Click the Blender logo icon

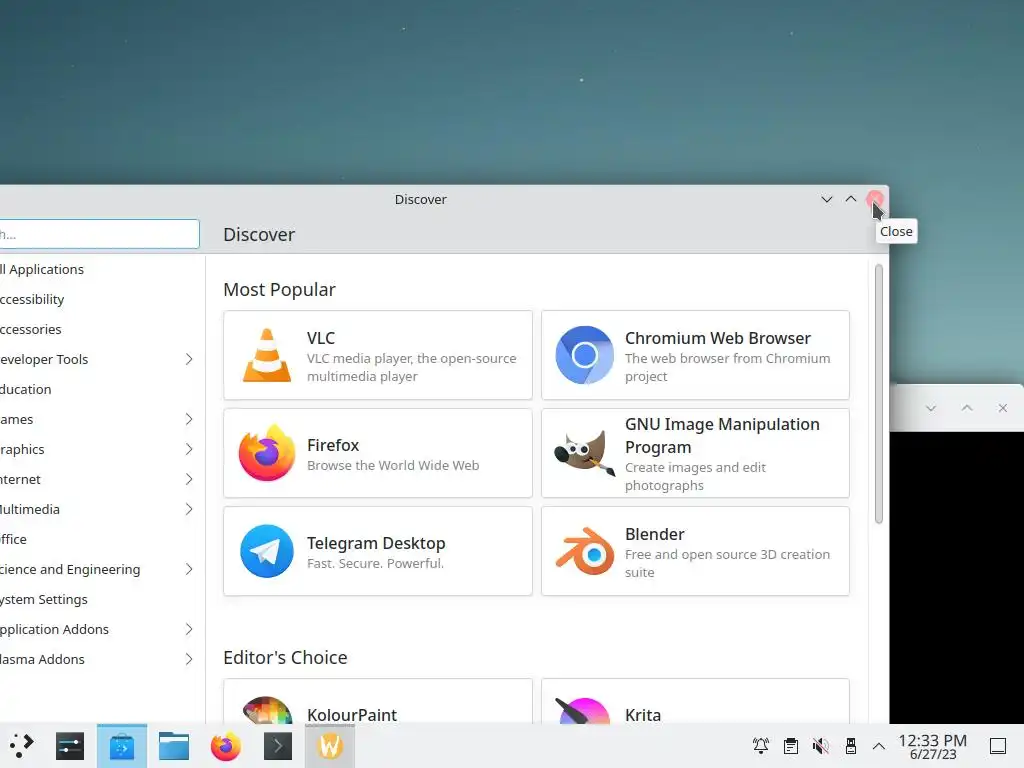(x=584, y=551)
